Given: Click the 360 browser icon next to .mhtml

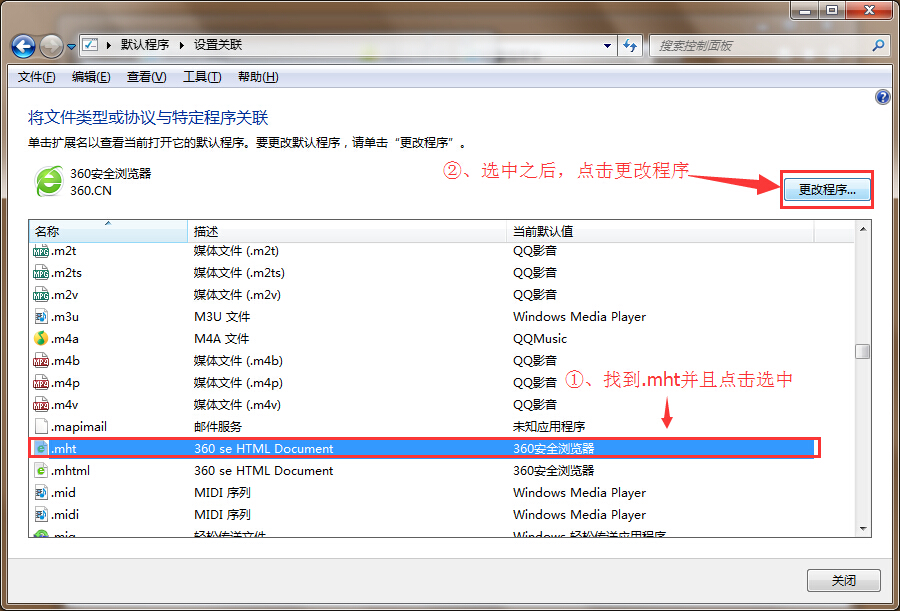Looking at the screenshot, I should tap(42, 470).
